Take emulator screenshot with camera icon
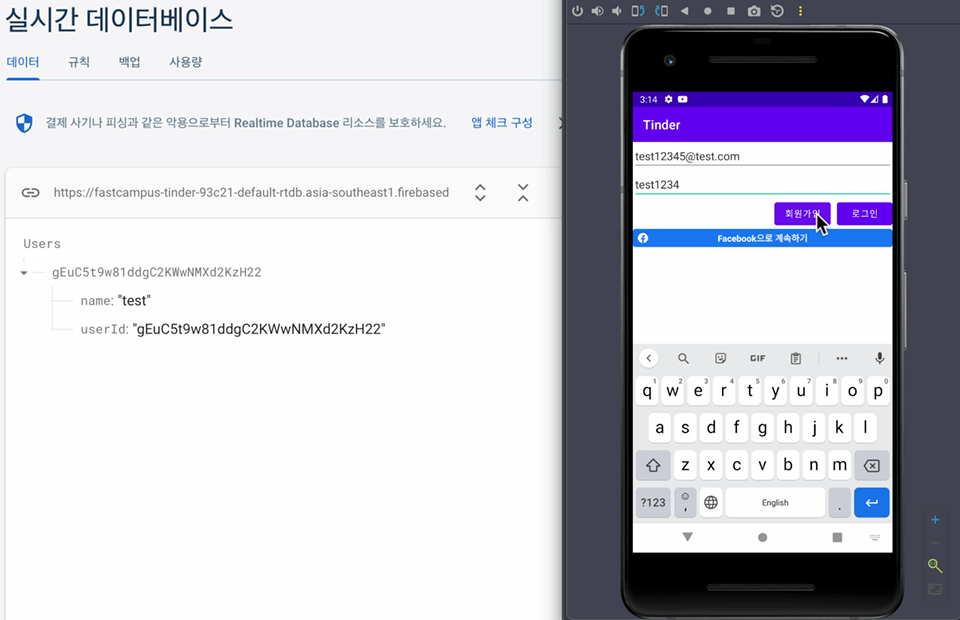Screen dimensions: 960x620 coord(754,11)
